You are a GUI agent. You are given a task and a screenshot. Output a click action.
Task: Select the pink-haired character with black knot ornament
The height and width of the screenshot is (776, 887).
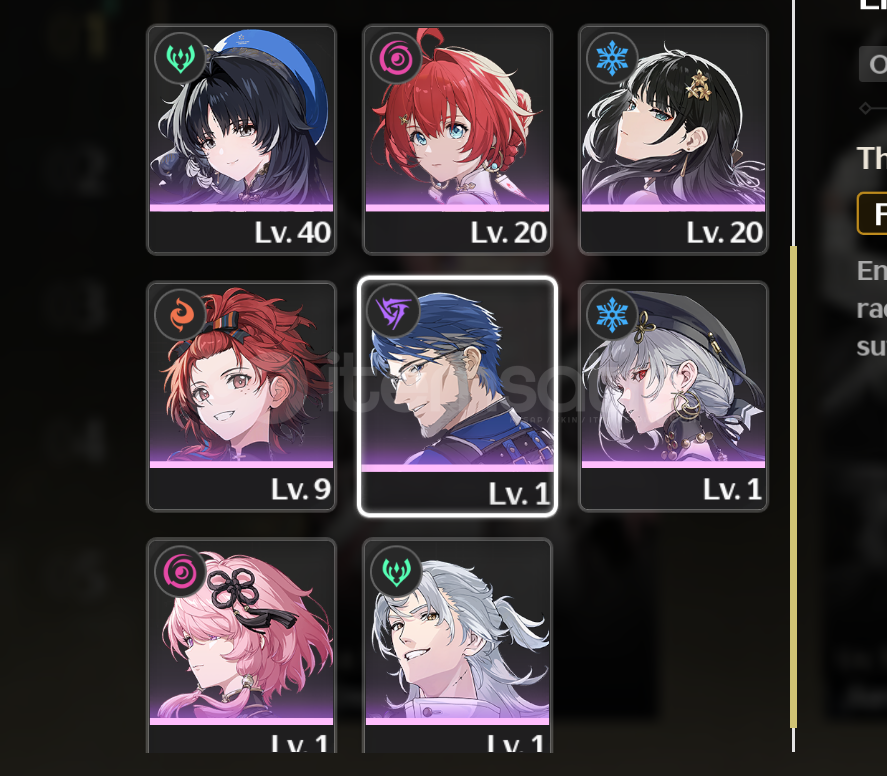242,645
